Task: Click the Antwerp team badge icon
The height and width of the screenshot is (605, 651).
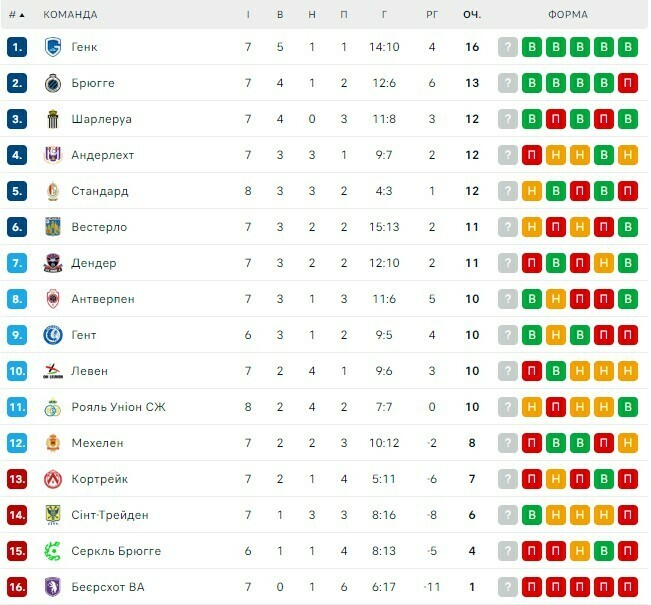Action: (x=53, y=299)
